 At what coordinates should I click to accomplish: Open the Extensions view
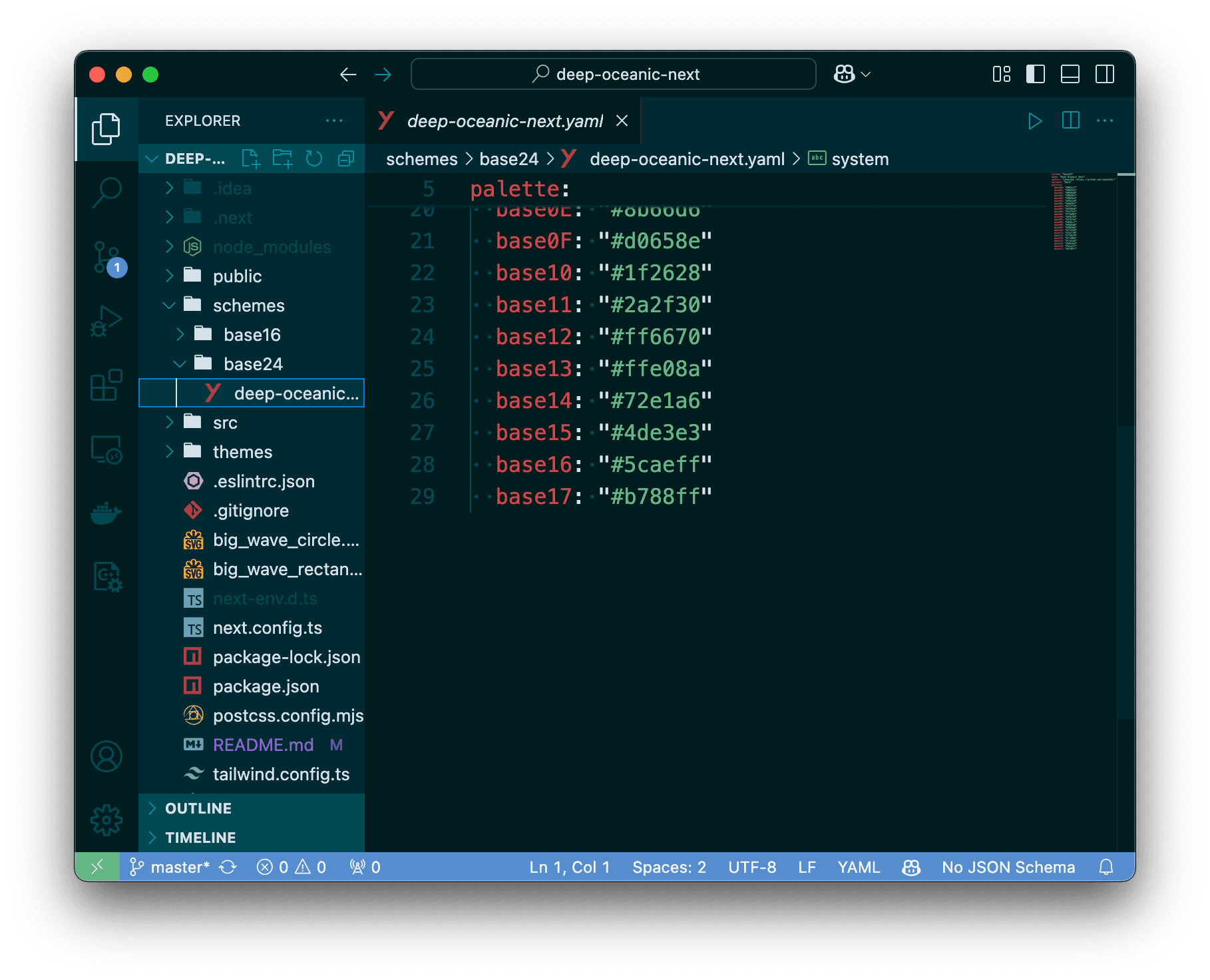[106, 385]
